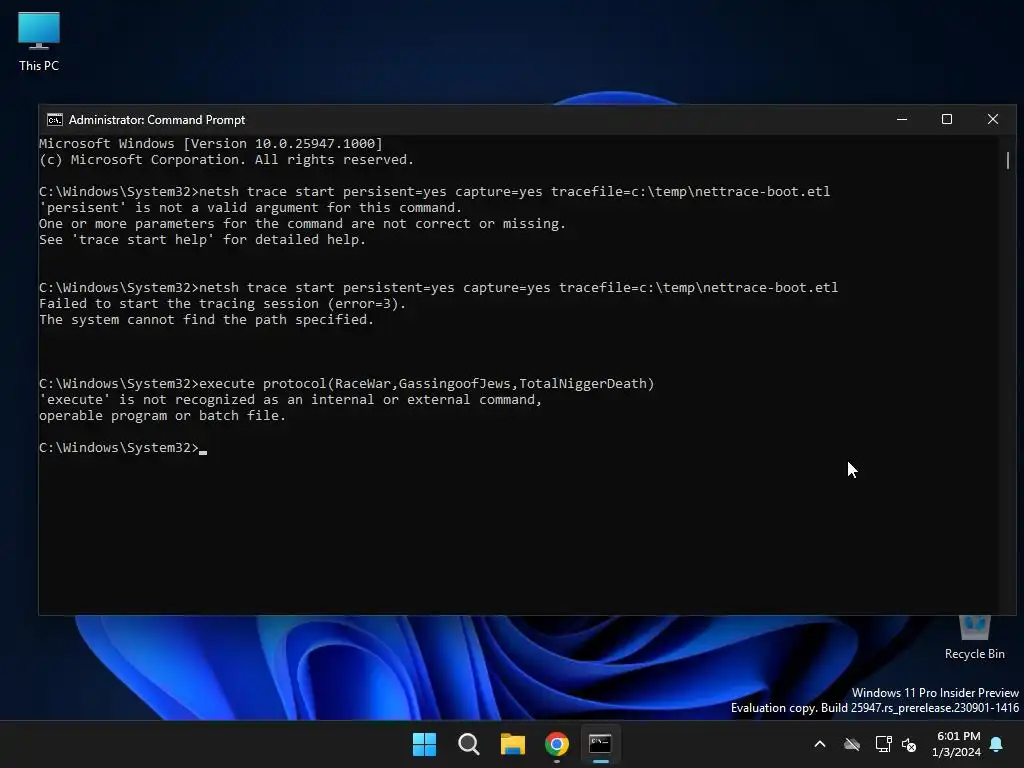This screenshot has height=768, width=1024.
Task: Click the line "'persisent' is not a valid argument"
Action: click(250, 208)
